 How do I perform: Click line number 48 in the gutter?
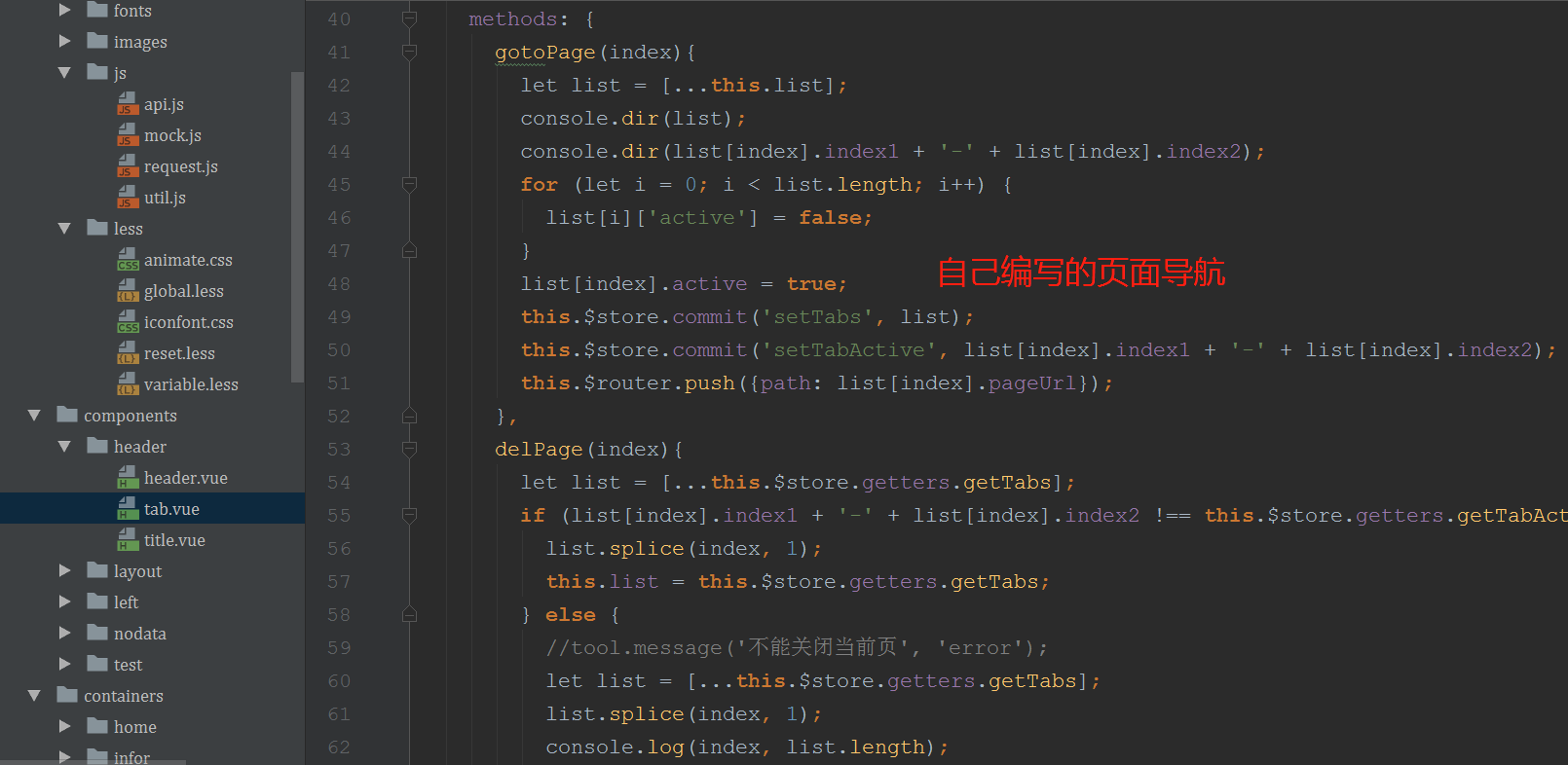point(339,284)
